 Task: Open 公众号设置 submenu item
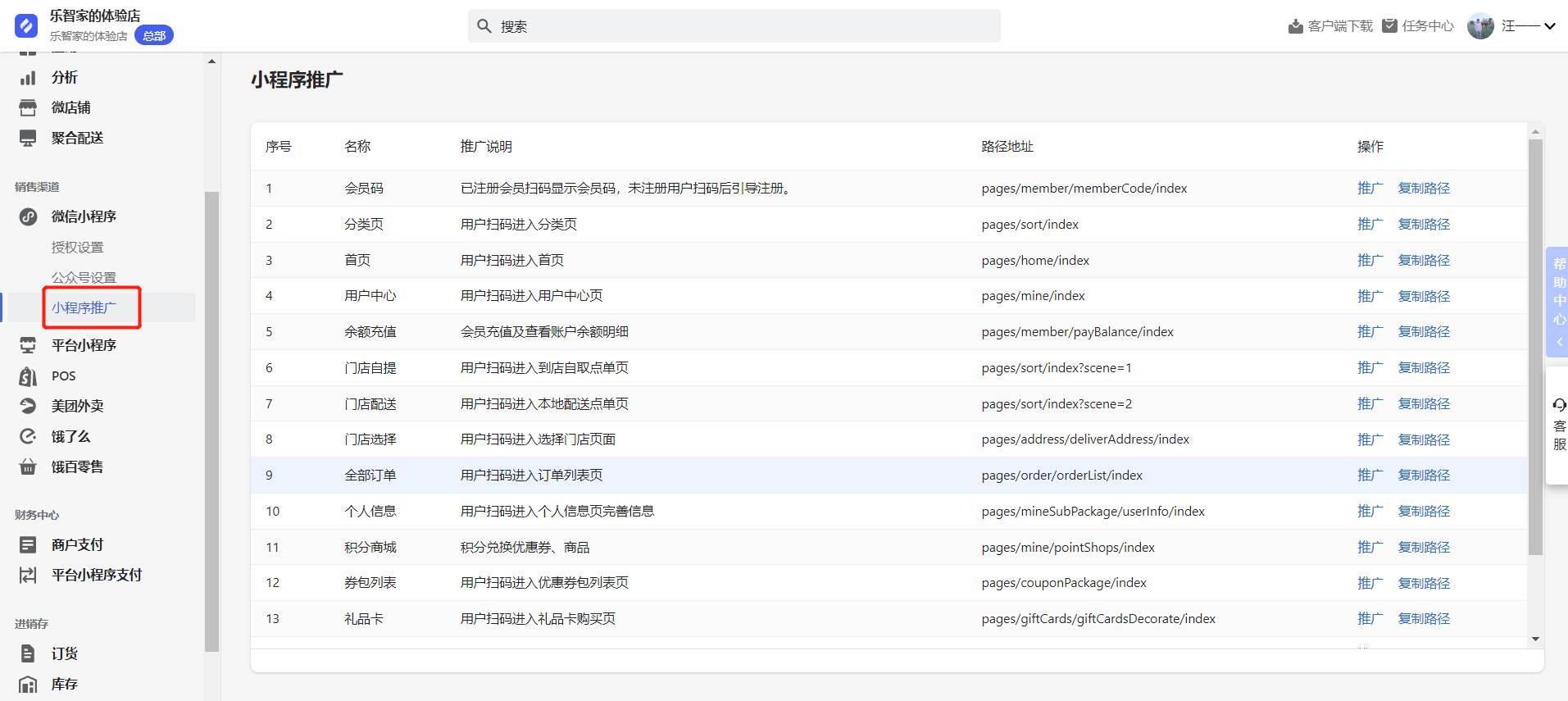tap(84, 278)
